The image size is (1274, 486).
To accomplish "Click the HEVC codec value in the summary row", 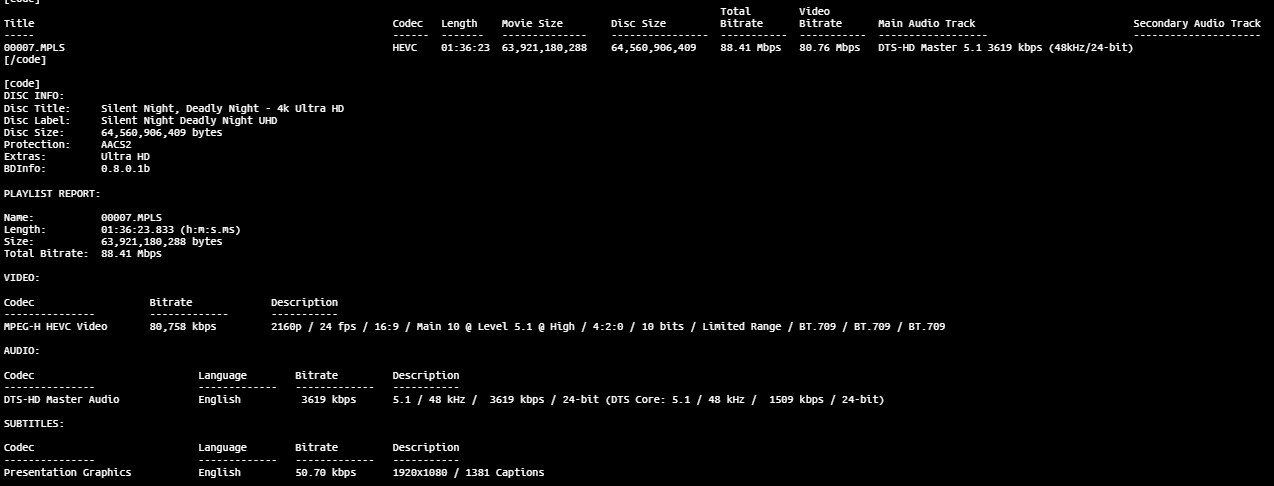I will coord(405,47).
